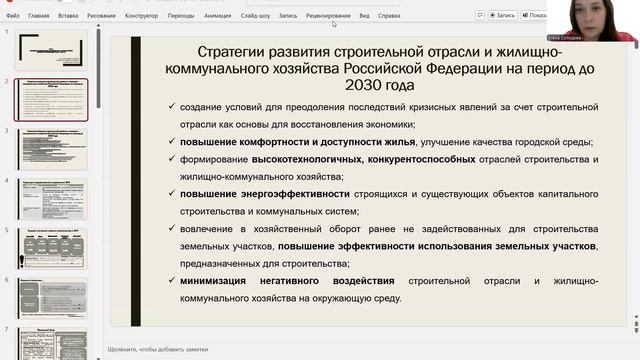Select slide 4 thumbnail with table

click(51, 199)
